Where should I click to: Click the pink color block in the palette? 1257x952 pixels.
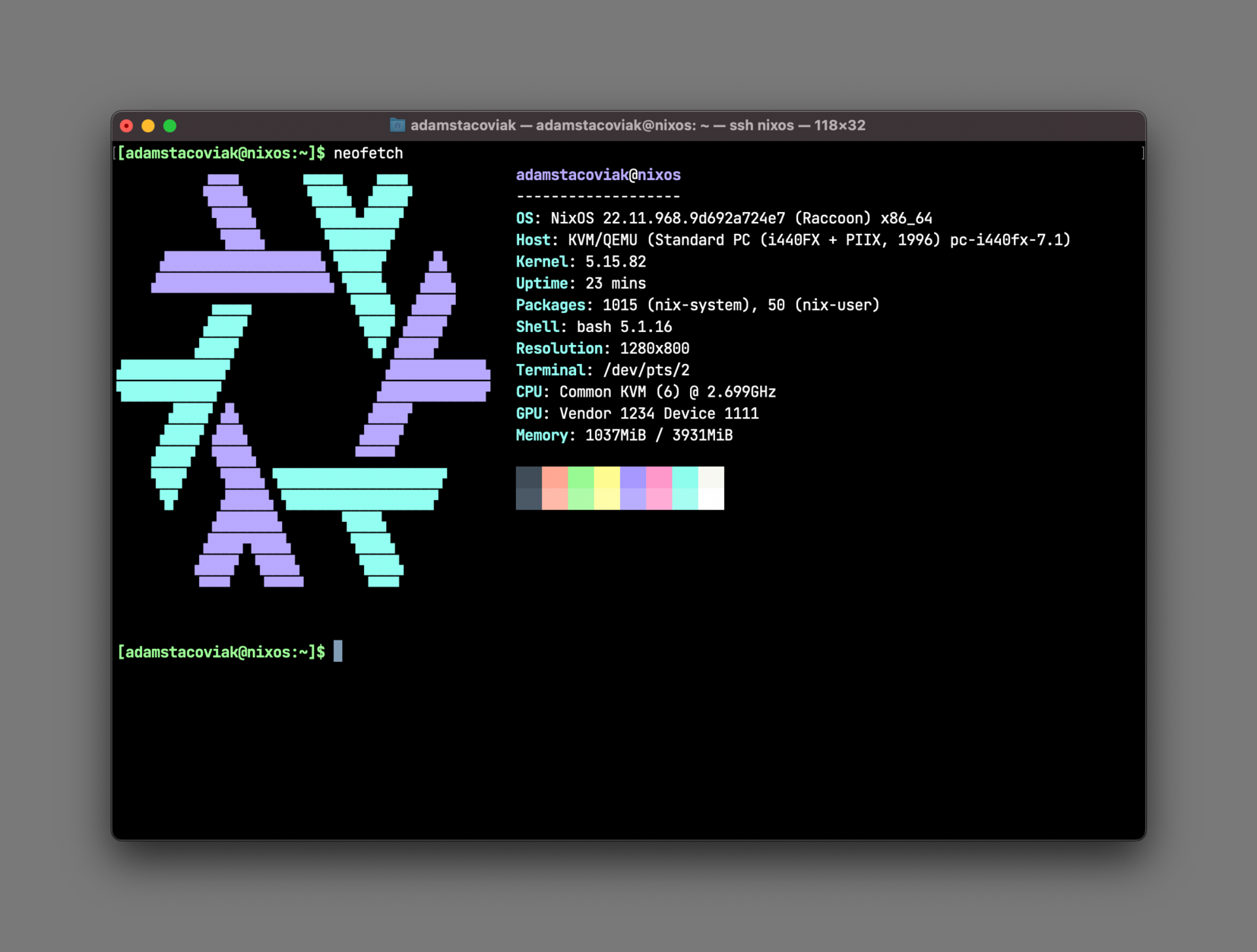pos(659,489)
